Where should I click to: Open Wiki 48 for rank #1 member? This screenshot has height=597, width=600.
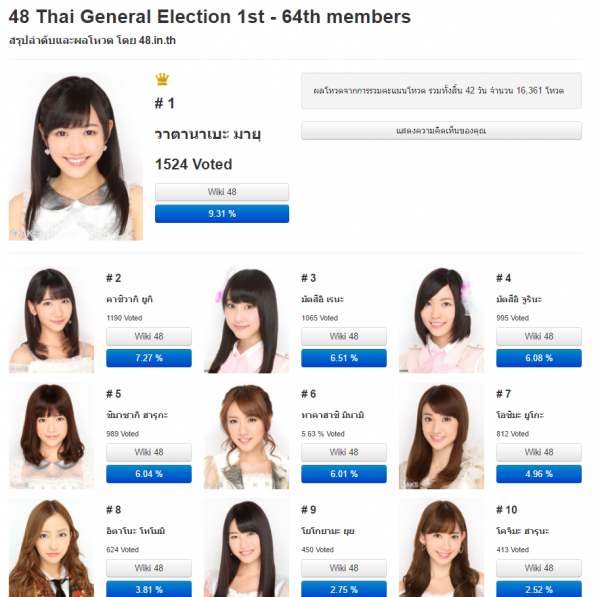[222, 192]
